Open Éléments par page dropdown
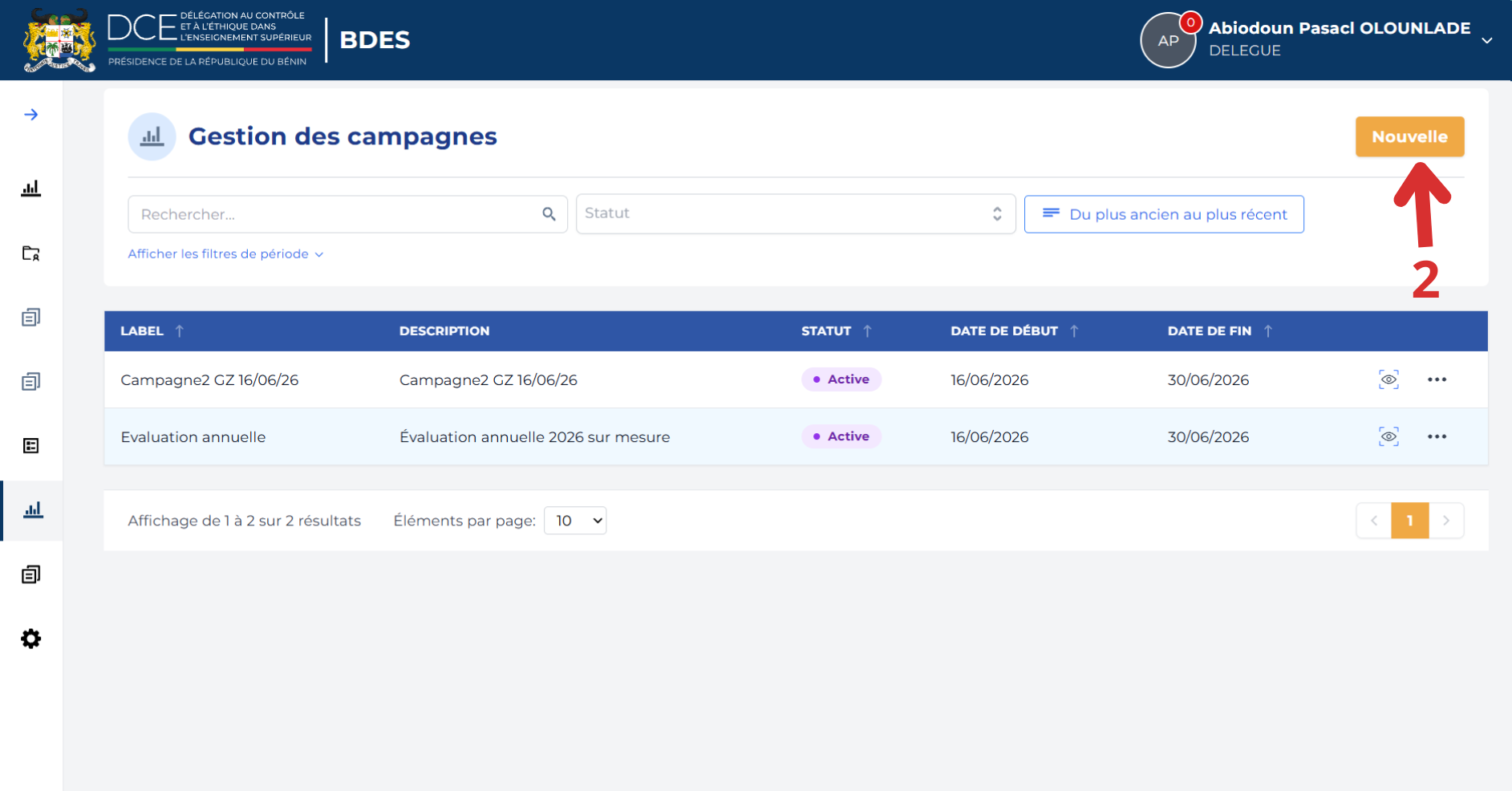 575,521
